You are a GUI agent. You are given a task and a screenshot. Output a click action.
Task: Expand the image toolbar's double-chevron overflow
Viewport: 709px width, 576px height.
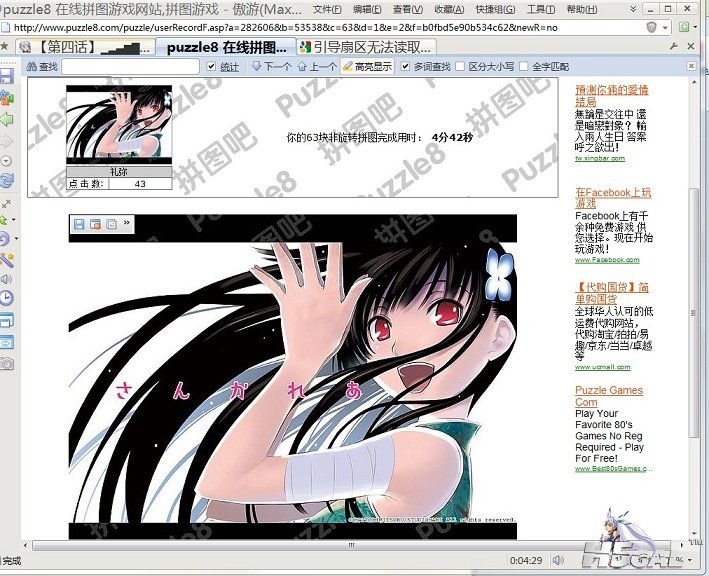tap(127, 224)
